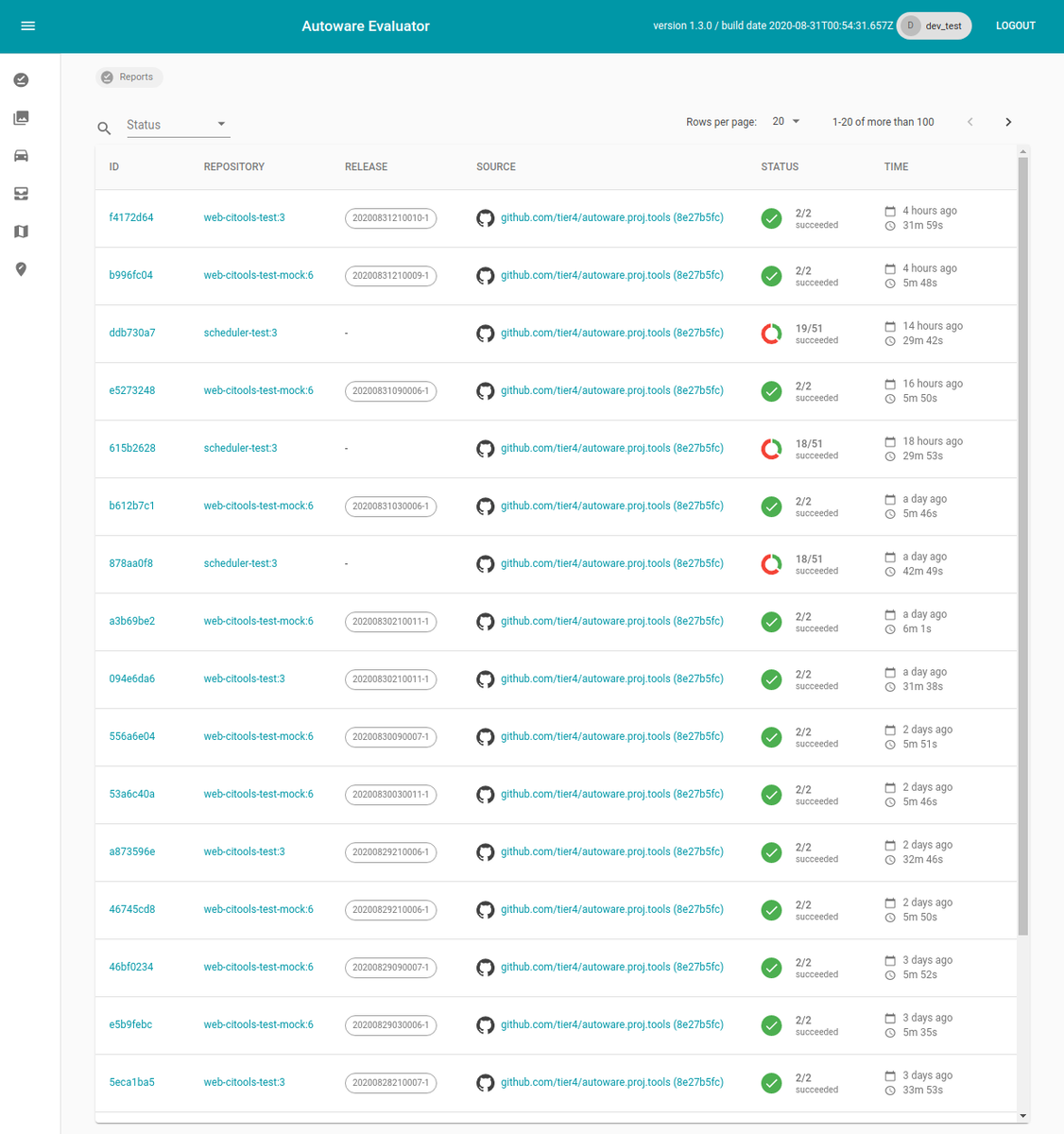This screenshot has height=1134, width=1064.
Task: Click clock icon in row 46745cd8
Action: [890, 918]
